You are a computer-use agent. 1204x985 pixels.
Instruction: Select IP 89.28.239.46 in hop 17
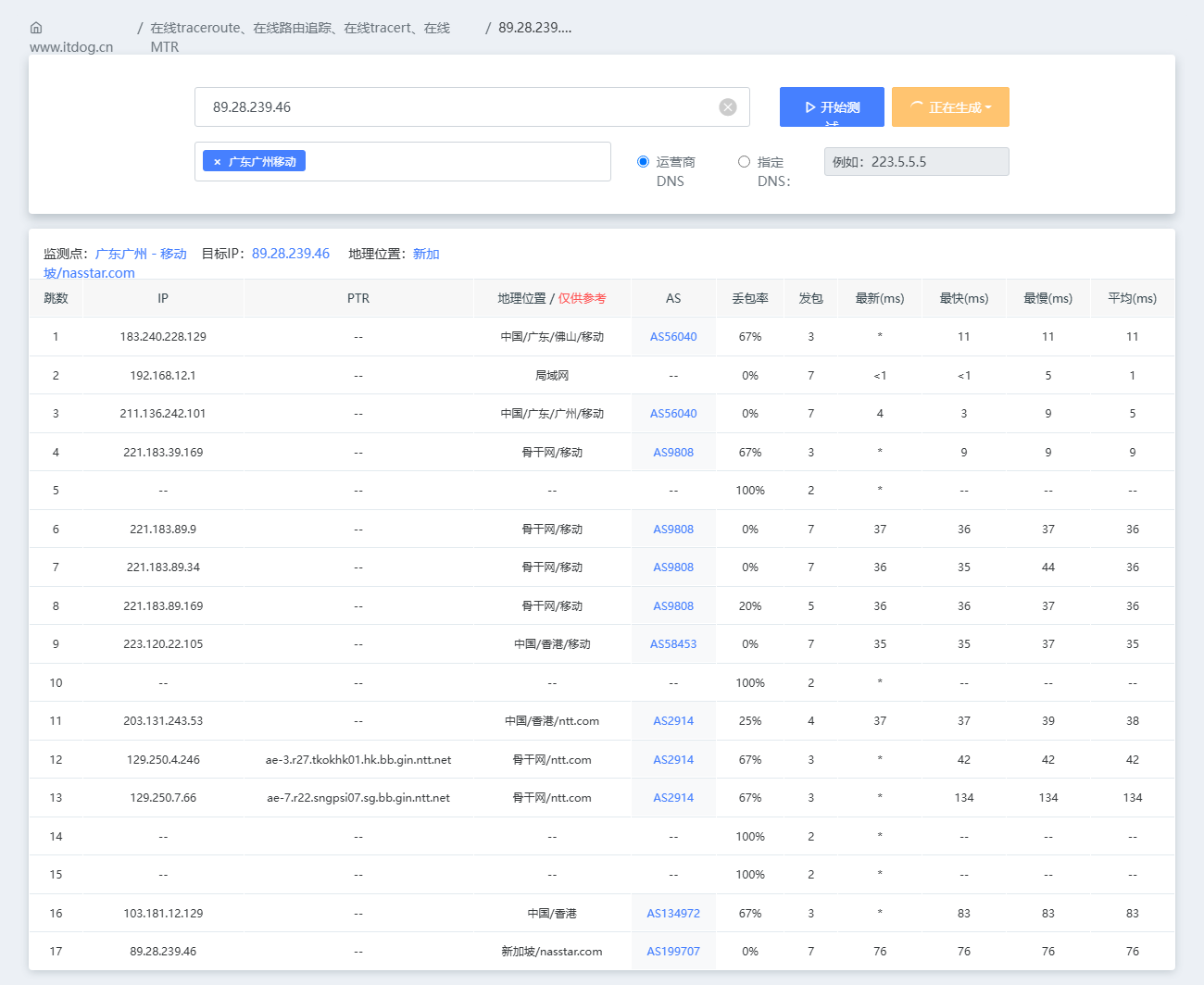tap(163, 952)
